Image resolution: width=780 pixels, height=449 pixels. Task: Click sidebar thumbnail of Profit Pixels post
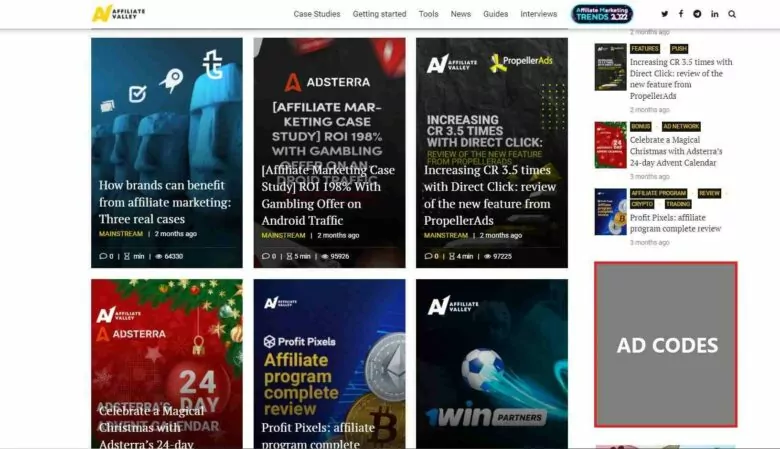point(610,212)
